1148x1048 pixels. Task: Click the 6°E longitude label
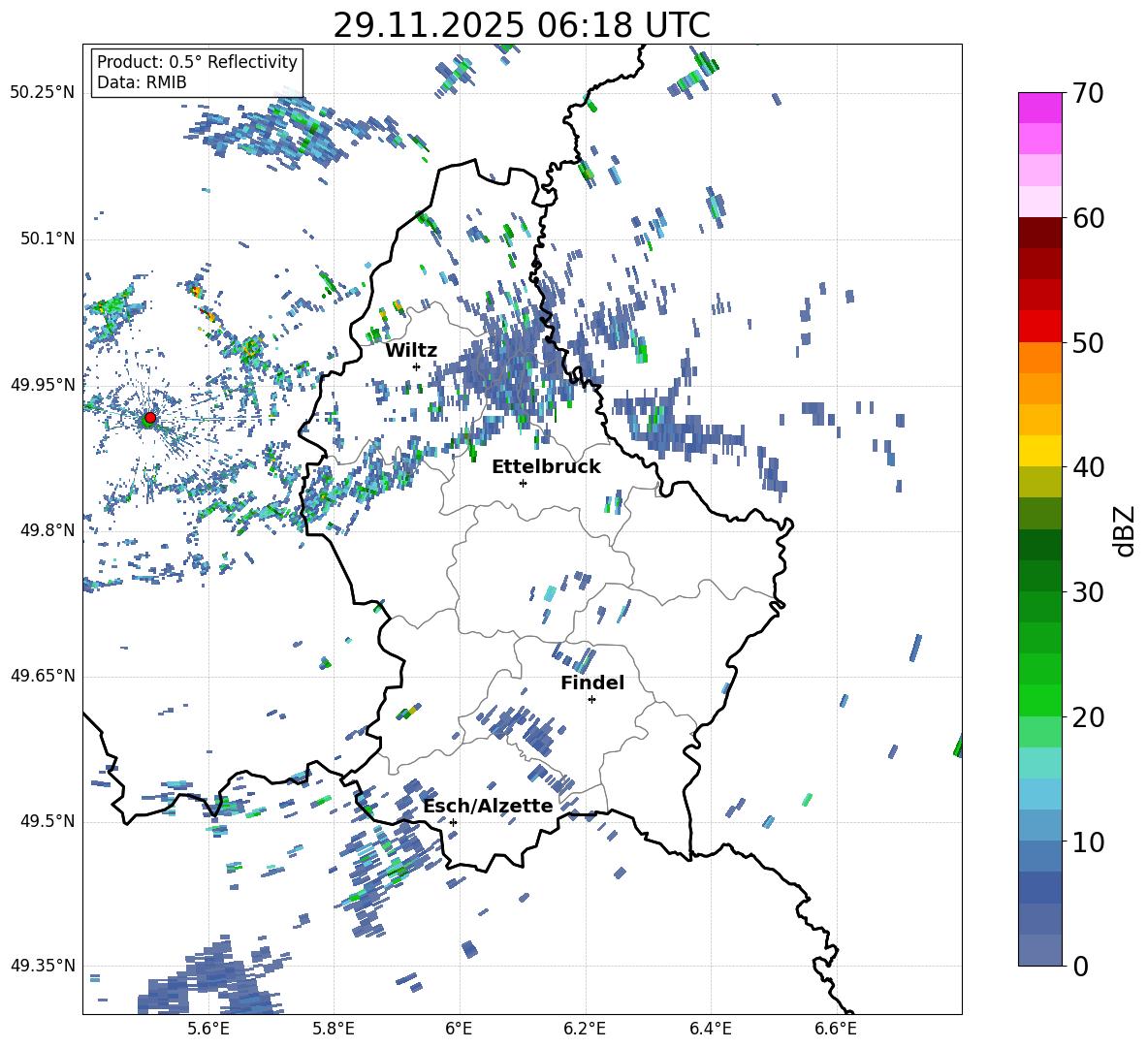459,1030
